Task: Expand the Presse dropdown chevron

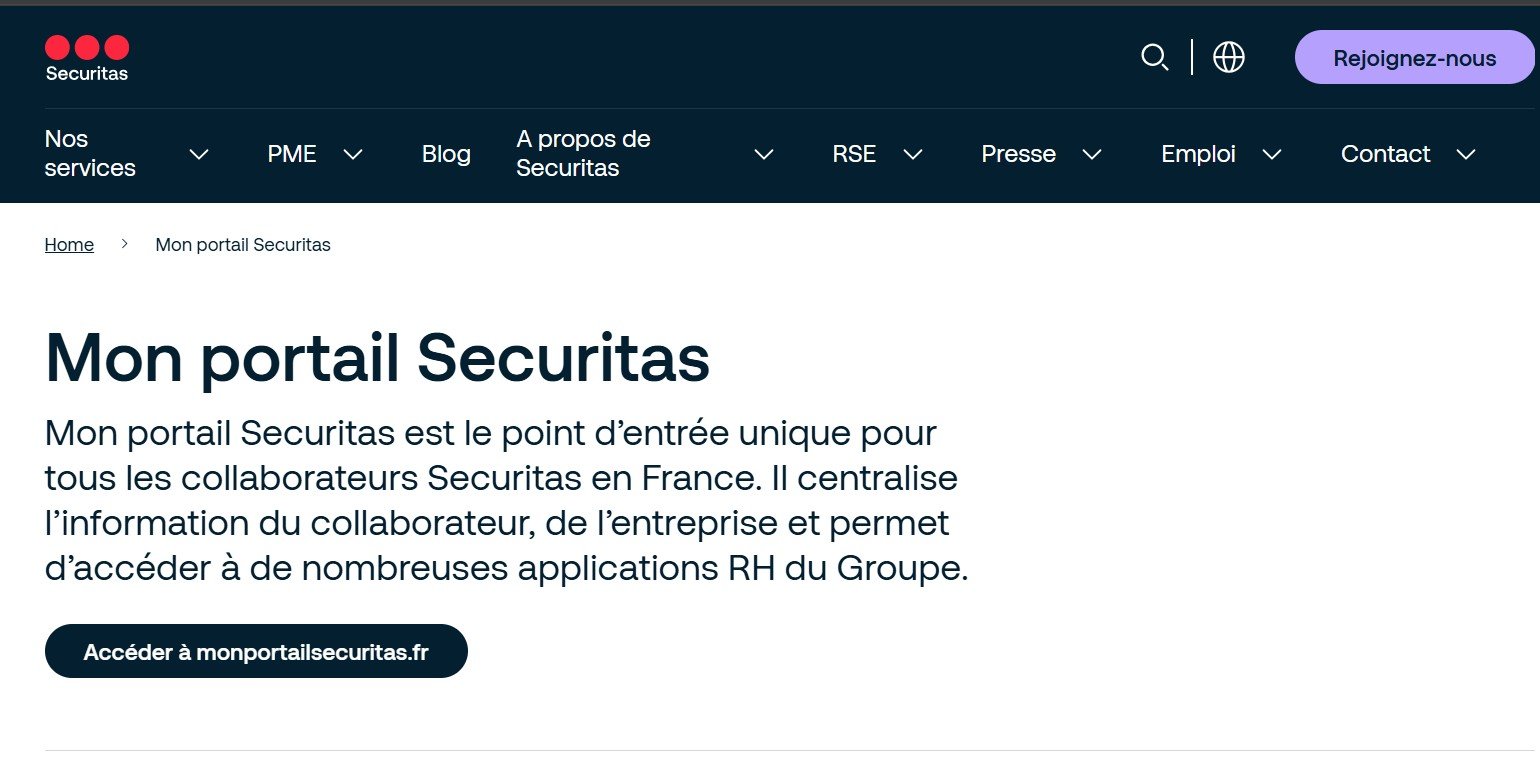Action: (x=1092, y=154)
